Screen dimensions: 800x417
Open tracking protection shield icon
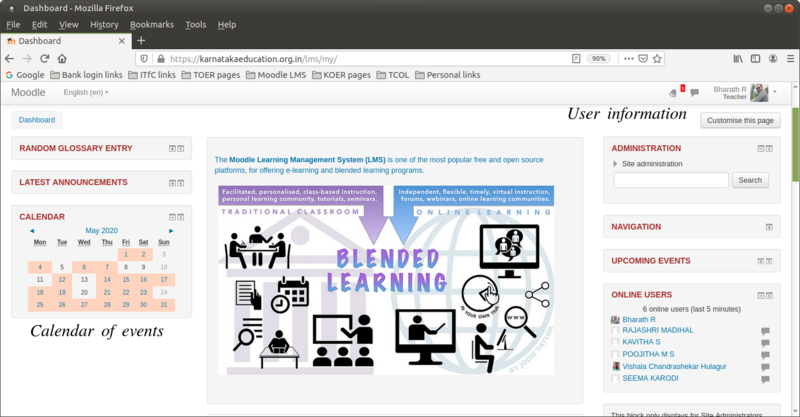(x=144, y=59)
